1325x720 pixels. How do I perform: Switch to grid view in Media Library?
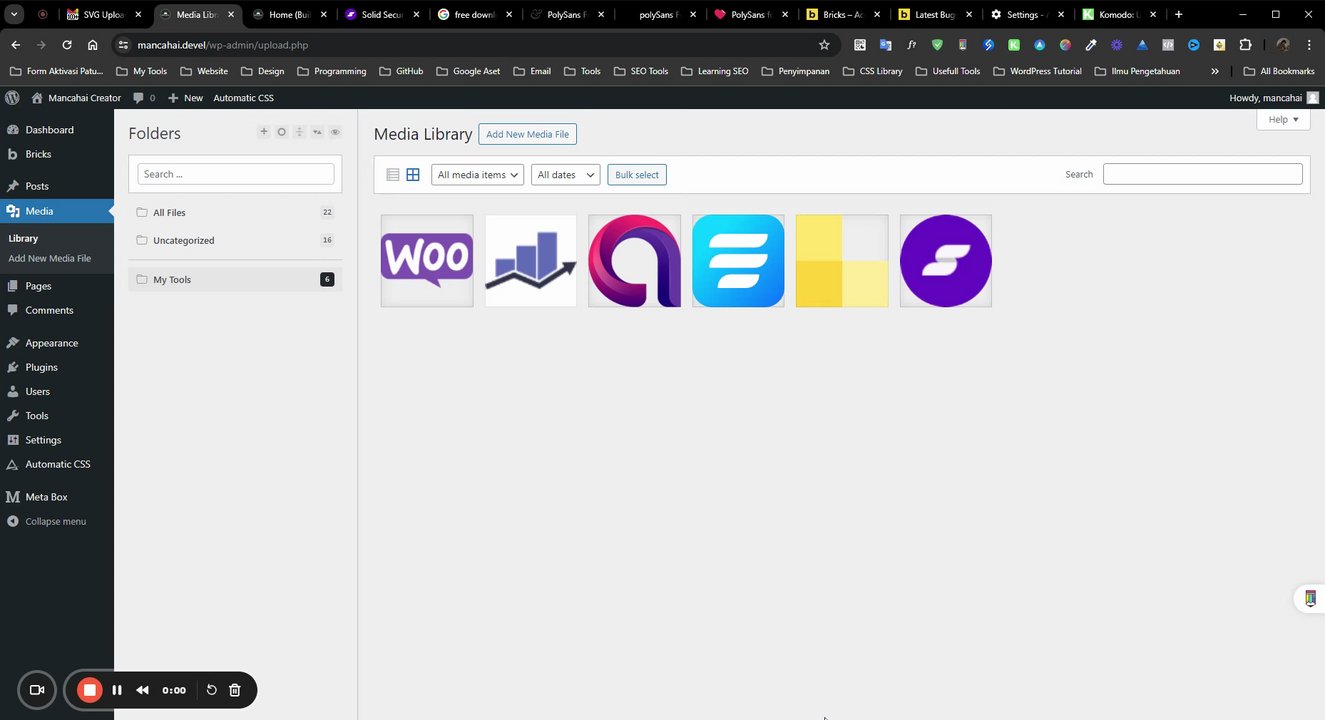tap(413, 175)
